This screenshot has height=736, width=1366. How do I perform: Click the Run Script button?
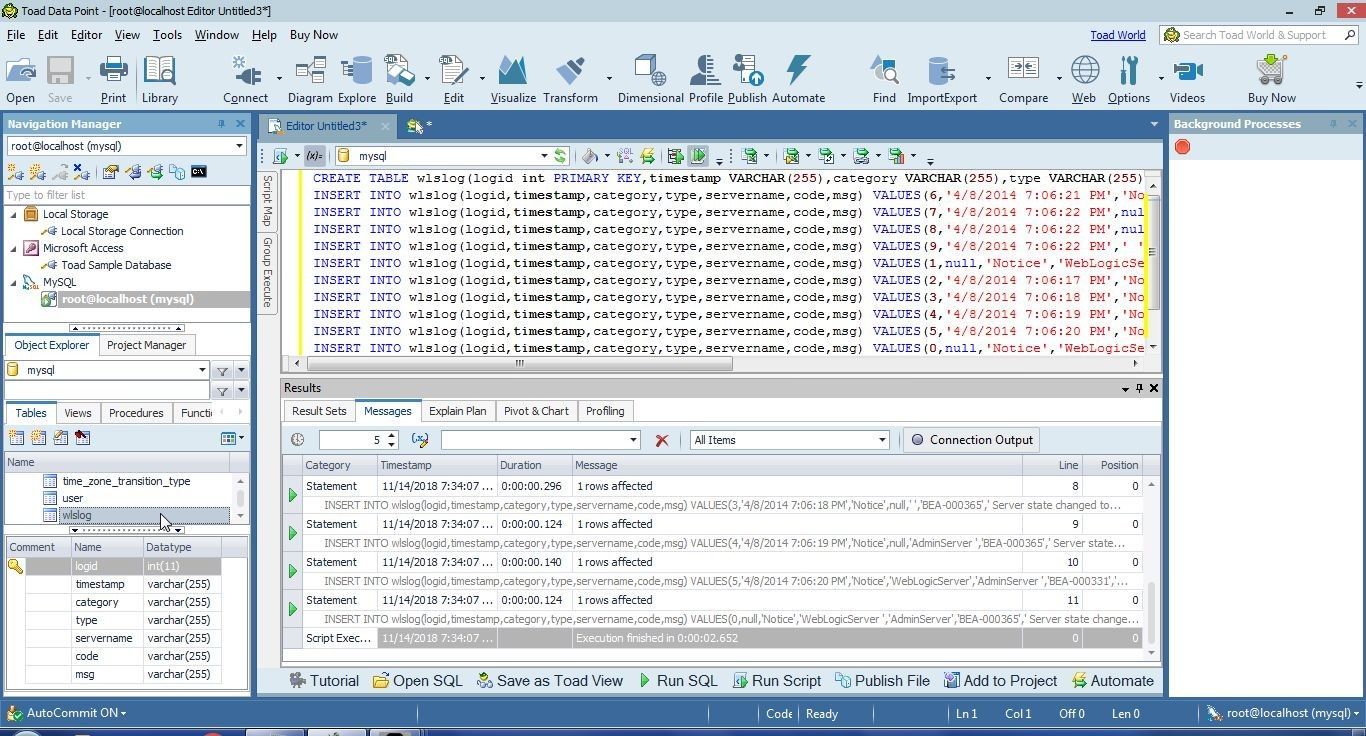point(776,681)
